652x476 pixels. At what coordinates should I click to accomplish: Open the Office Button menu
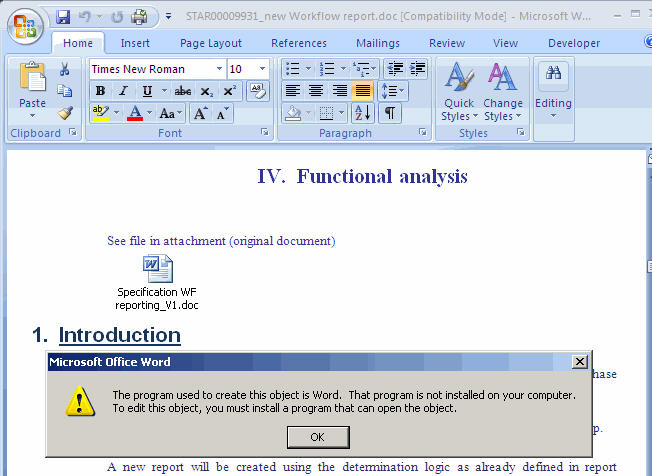[25, 26]
